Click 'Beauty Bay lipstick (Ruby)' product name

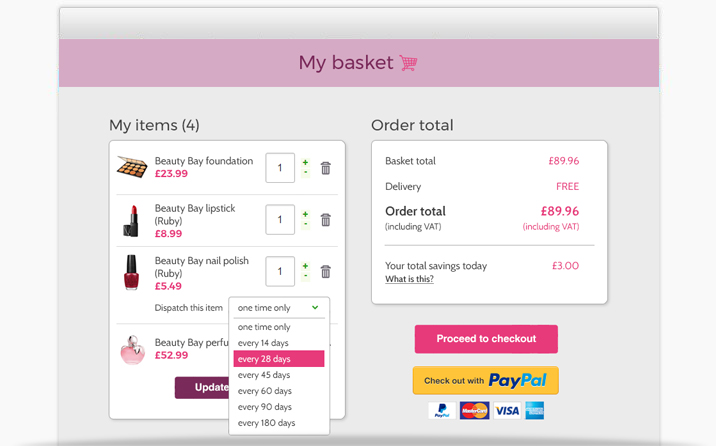(195, 215)
